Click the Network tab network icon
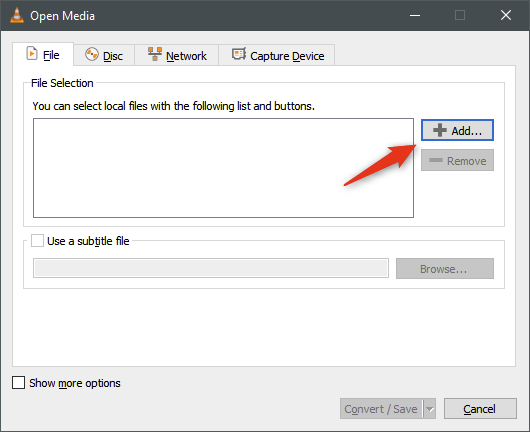Viewport: 530px width, 432px height. point(155,54)
